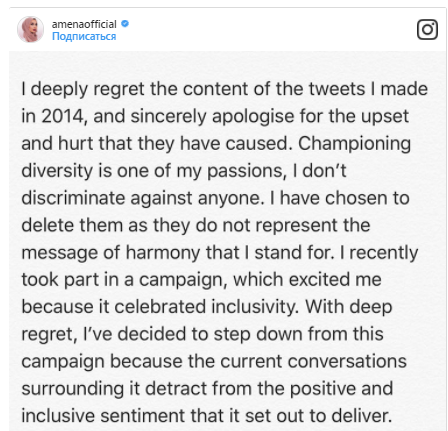
Task: Click the line 'message of harmony'
Action: coord(220,253)
